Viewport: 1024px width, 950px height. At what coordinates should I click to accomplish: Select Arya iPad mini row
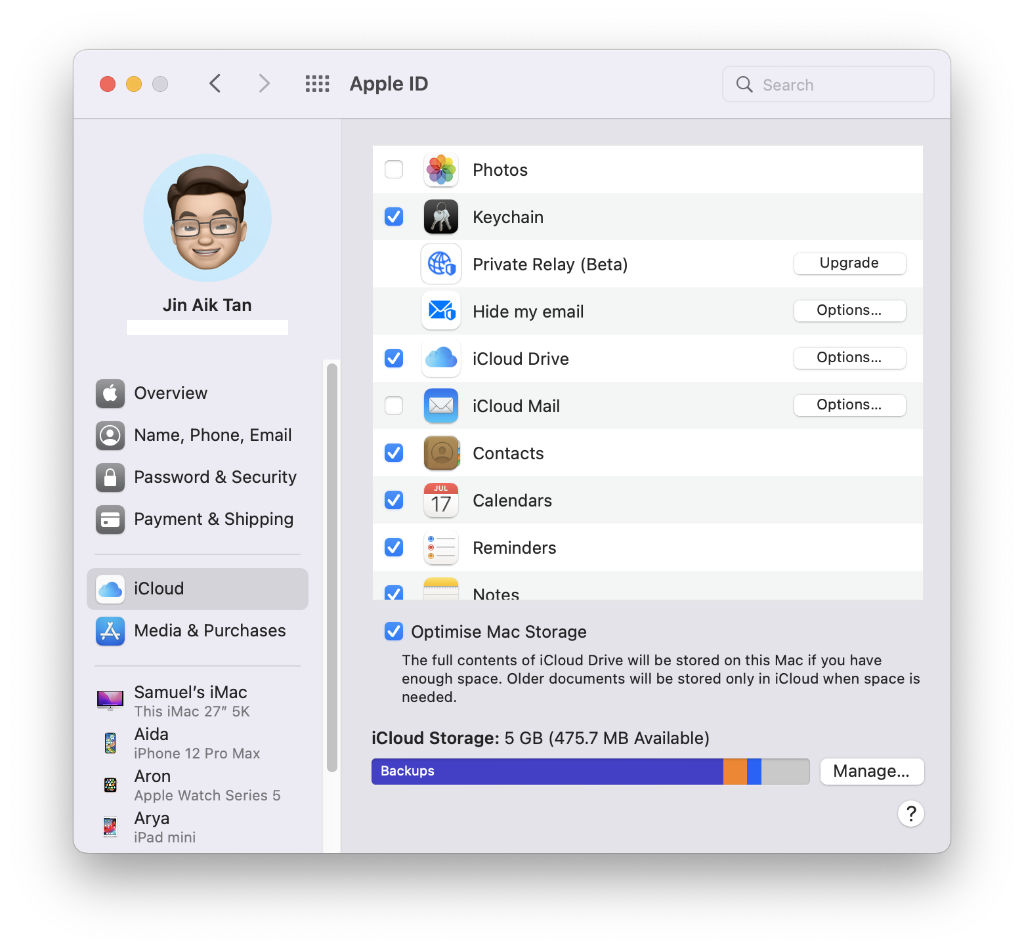coord(197,827)
